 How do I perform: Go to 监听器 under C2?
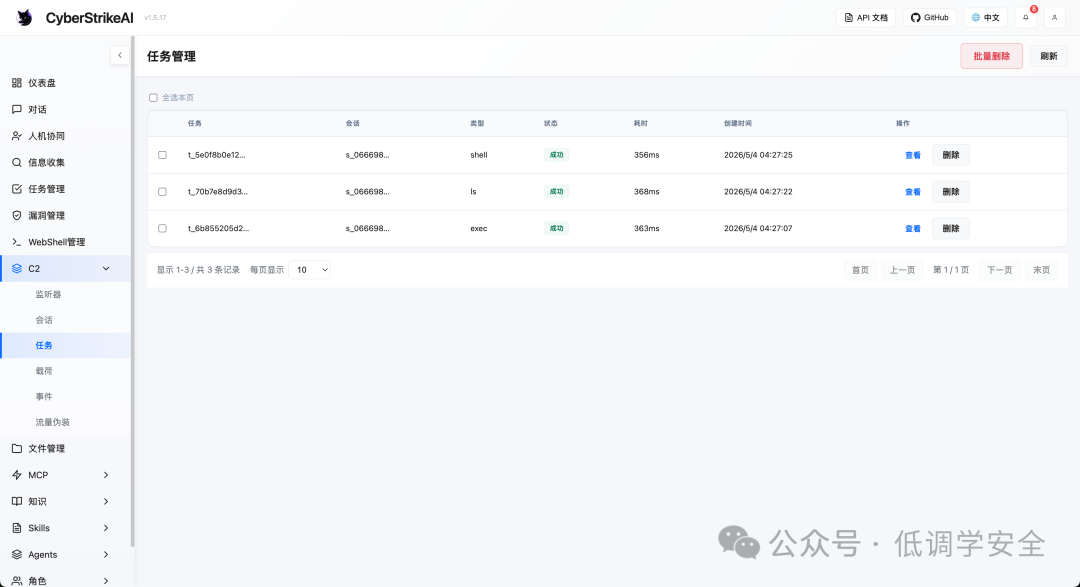(x=48, y=294)
